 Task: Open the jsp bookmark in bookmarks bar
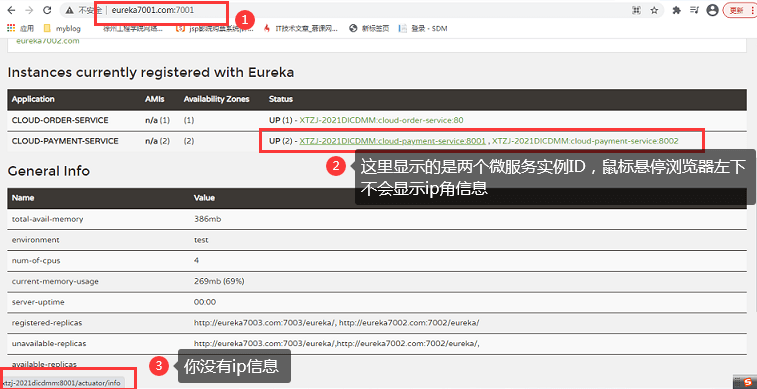pyautogui.click(x=215, y=28)
